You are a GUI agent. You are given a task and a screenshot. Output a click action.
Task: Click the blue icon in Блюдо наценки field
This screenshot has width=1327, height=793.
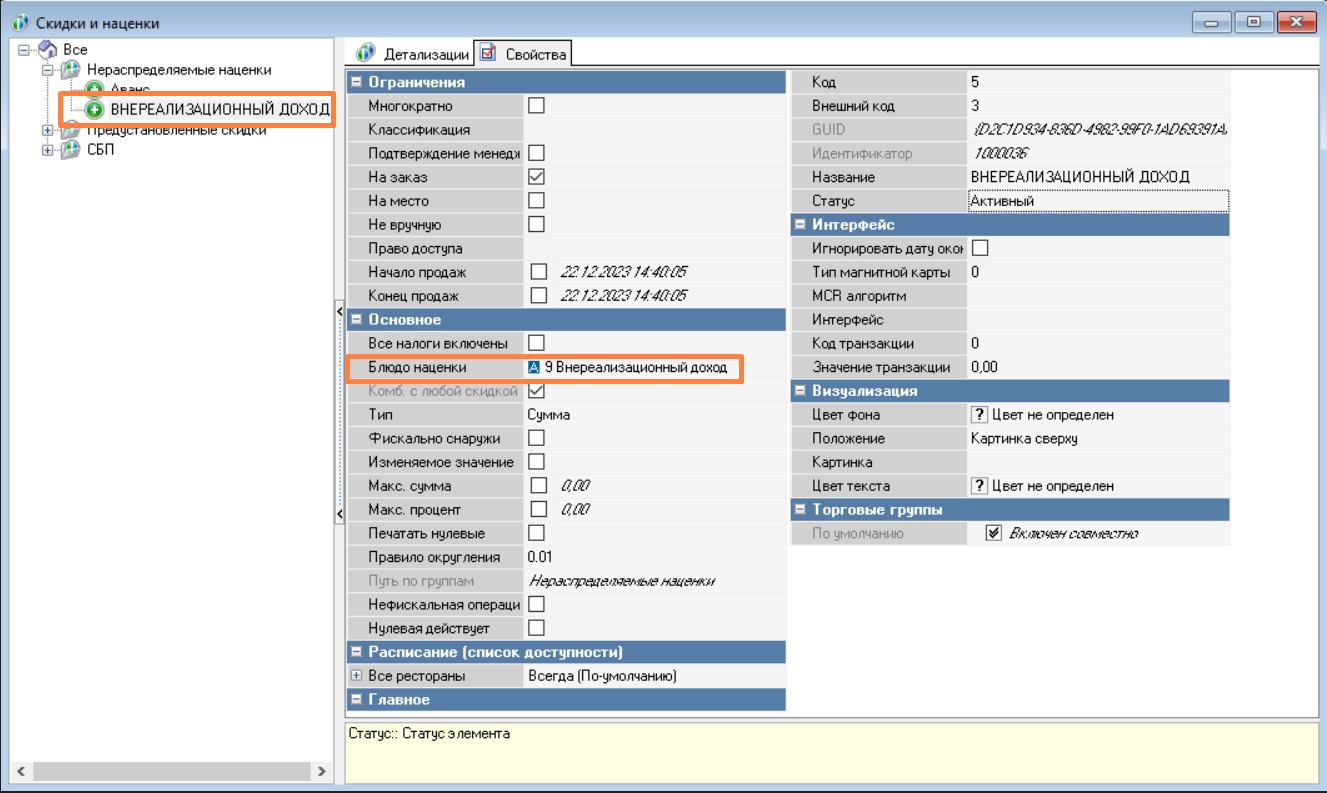coord(534,367)
